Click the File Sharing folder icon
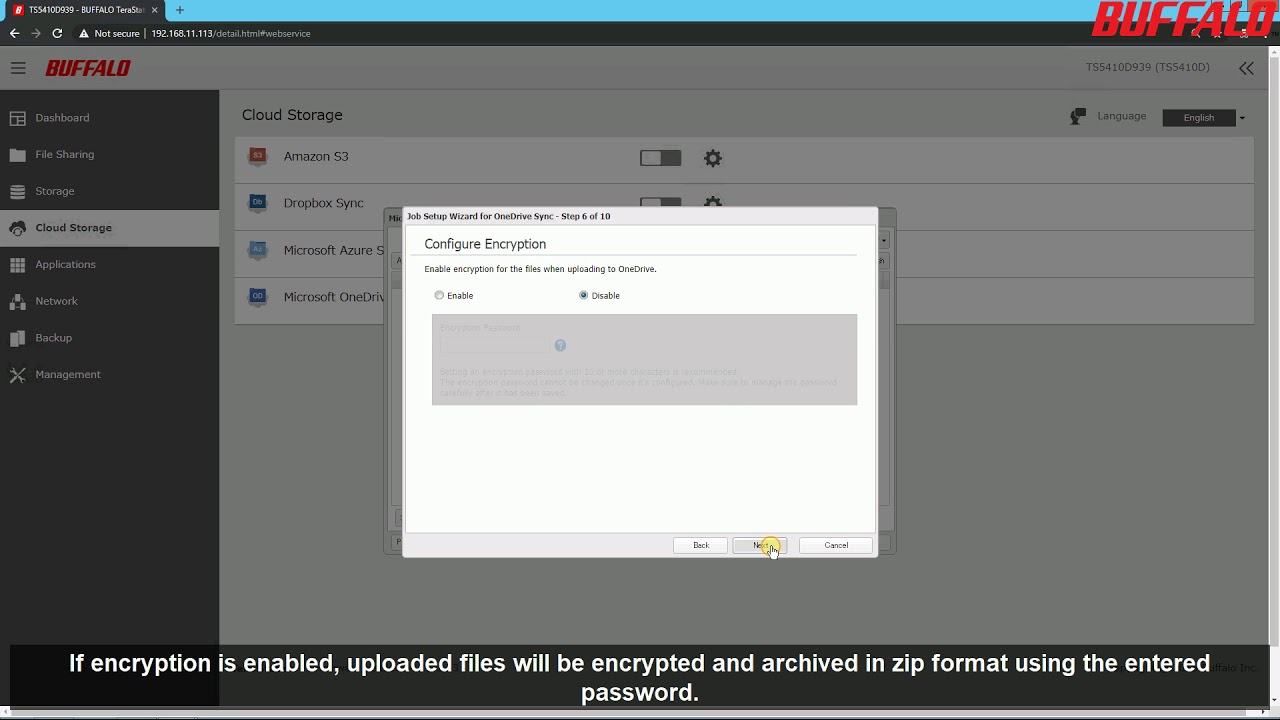Image resolution: width=1280 pixels, height=720 pixels. pyautogui.click(x=17, y=155)
